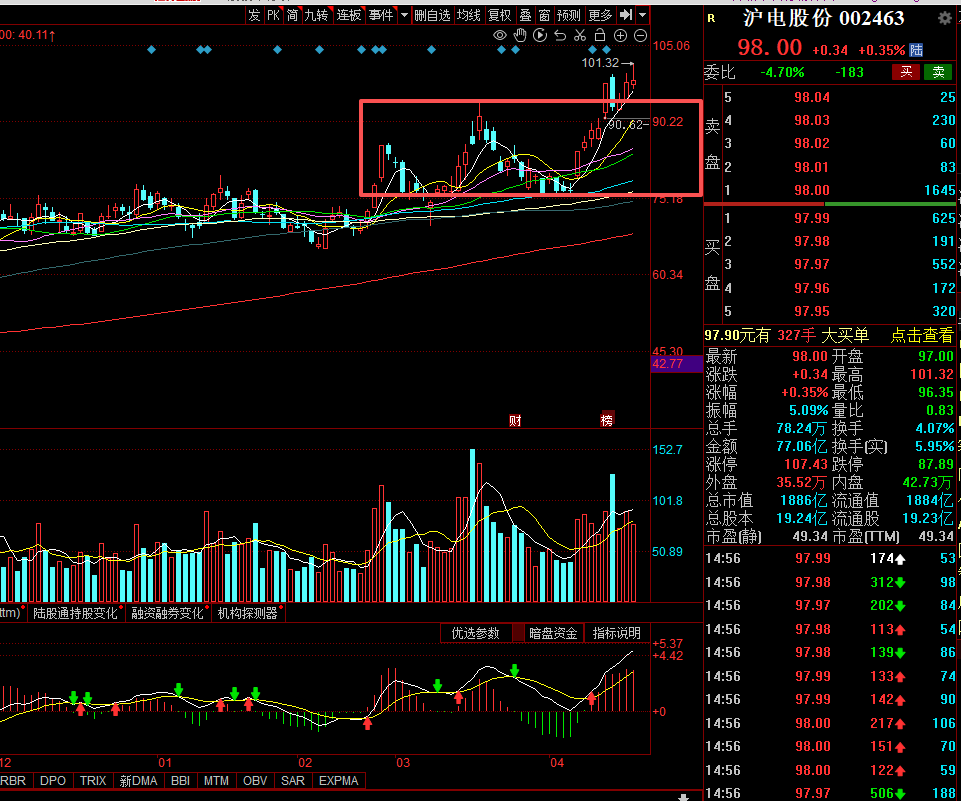The width and height of the screenshot is (961, 801).
Task: Click the 简 toolbar button
Action: 292,15
